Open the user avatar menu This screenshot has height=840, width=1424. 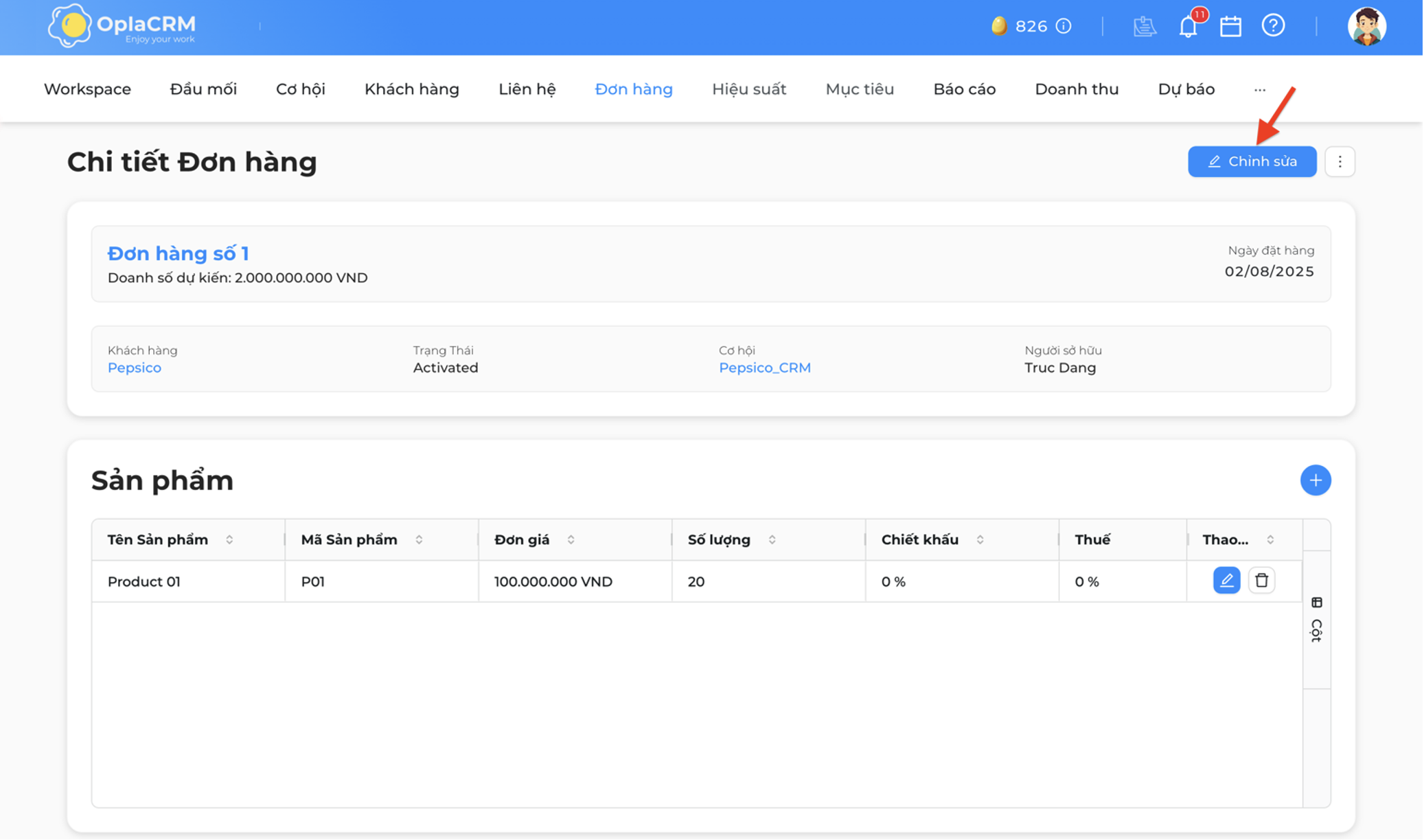1366,26
